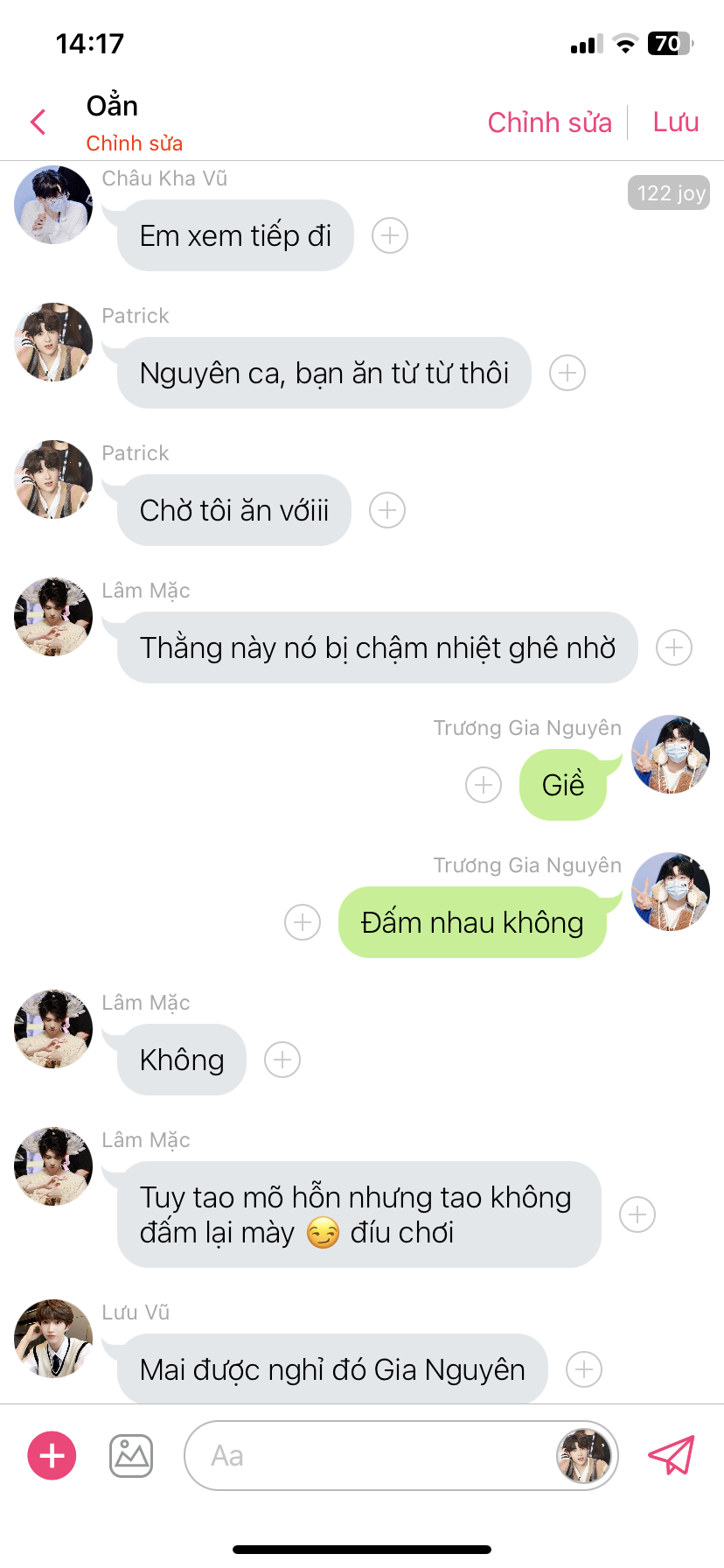Tap plus icon beside "Đấm nhau không"
Image resolution: width=724 pixels, height=1568 pixels.
(303, 922)
